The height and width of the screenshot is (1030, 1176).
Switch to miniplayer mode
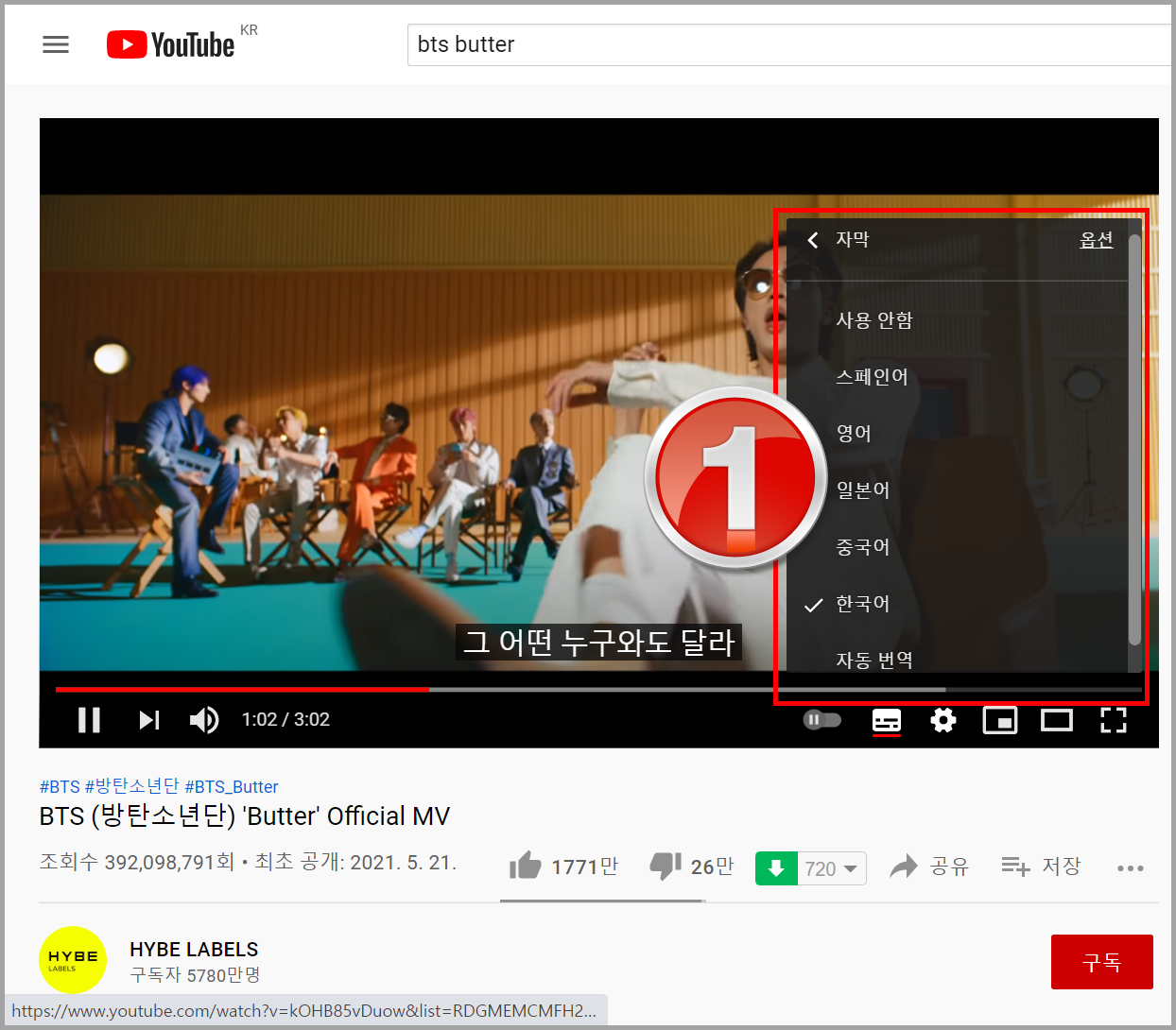(x=1000, y=721)
